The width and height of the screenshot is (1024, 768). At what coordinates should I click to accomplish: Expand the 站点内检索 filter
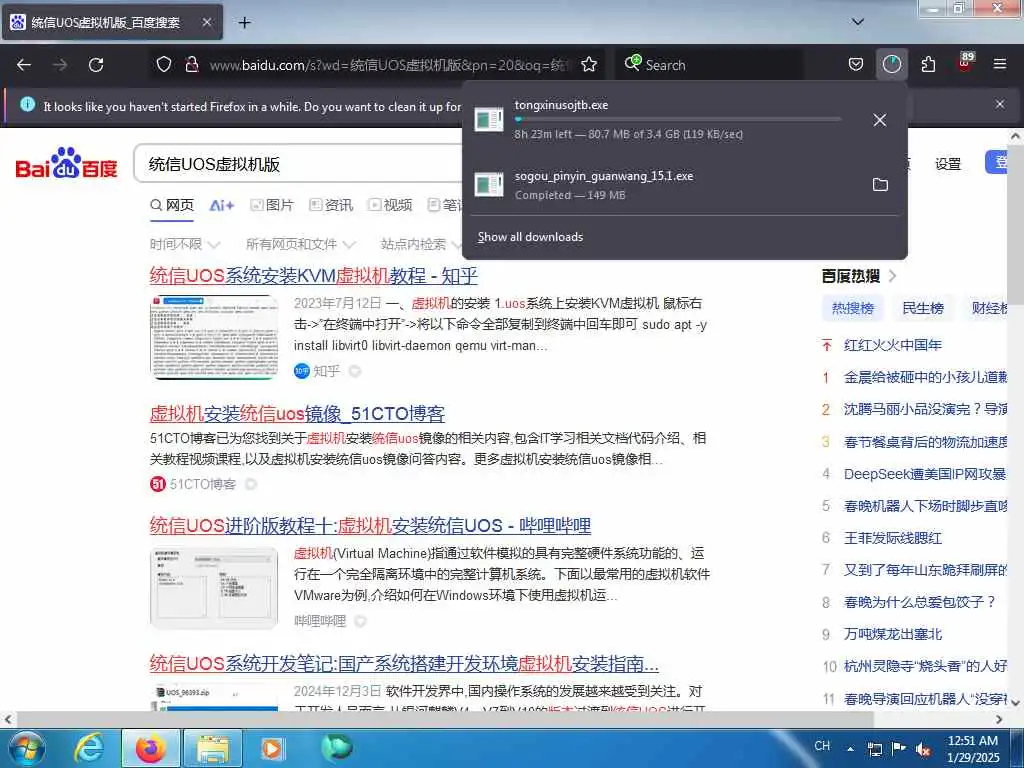pyautogui.click(x=421, y=244)
